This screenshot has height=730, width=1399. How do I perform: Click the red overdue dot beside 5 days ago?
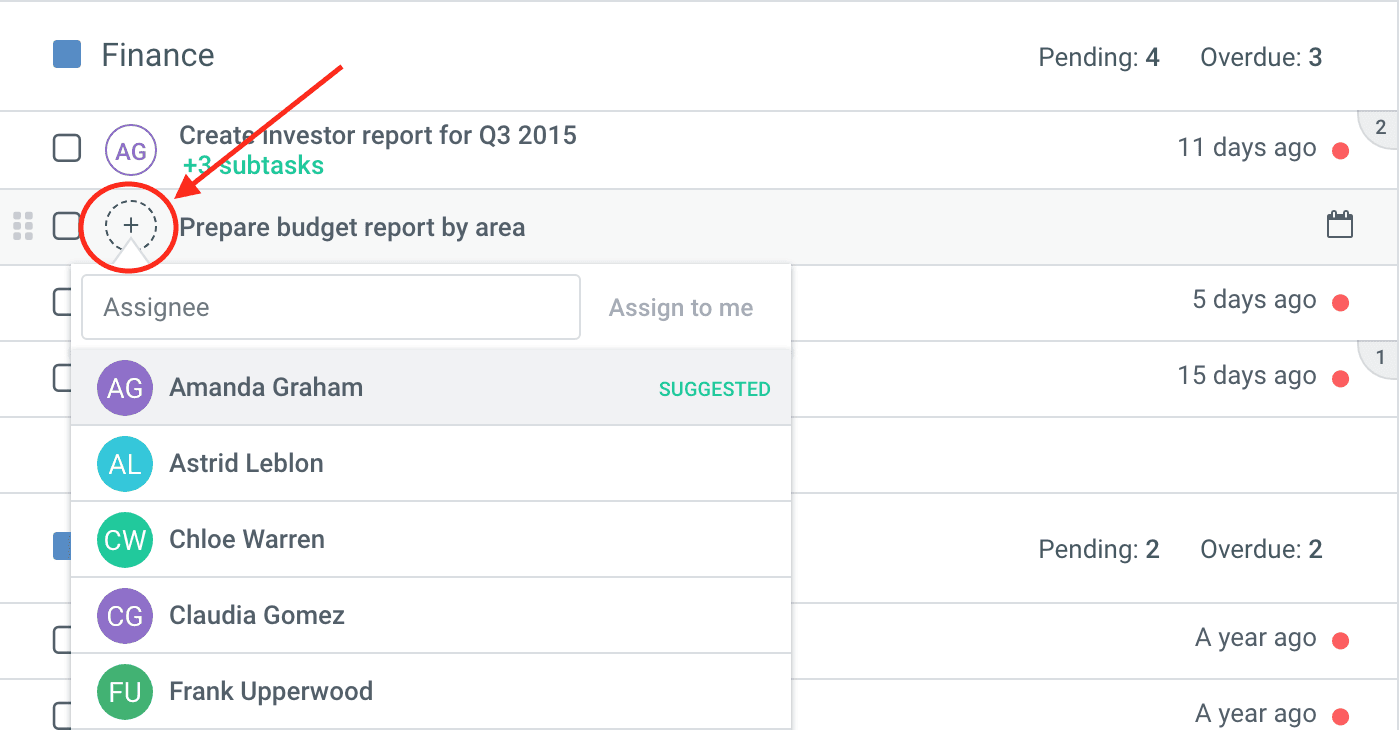pyautogui.click(x=1341, y=302)
